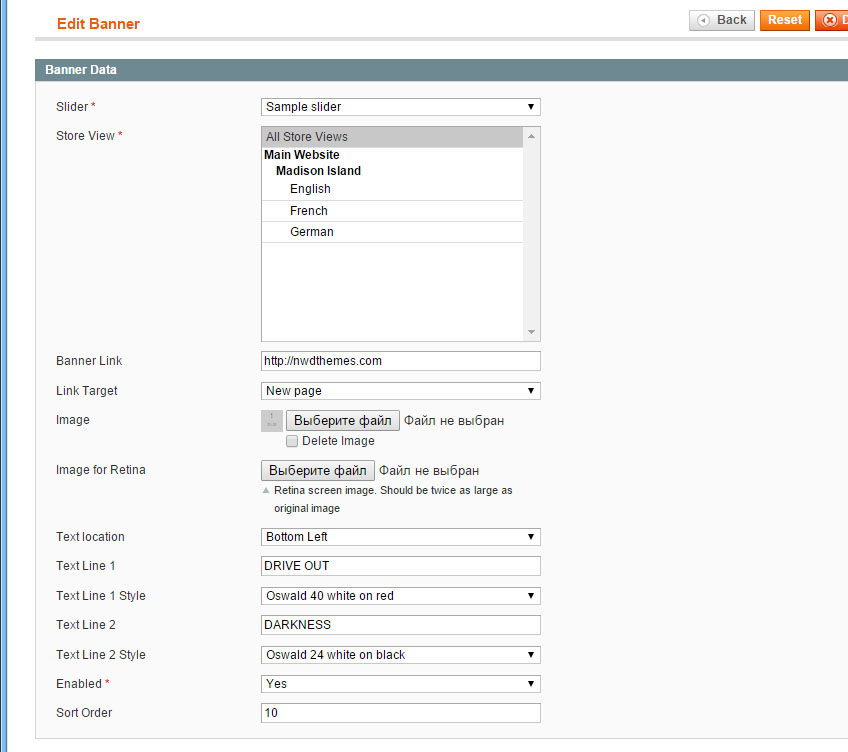Image resolution: width=848 pixels, height=752 pixels.
Task: Click the small image preview thumbnail
Action: pyautogui.click(x=271, y=421)
